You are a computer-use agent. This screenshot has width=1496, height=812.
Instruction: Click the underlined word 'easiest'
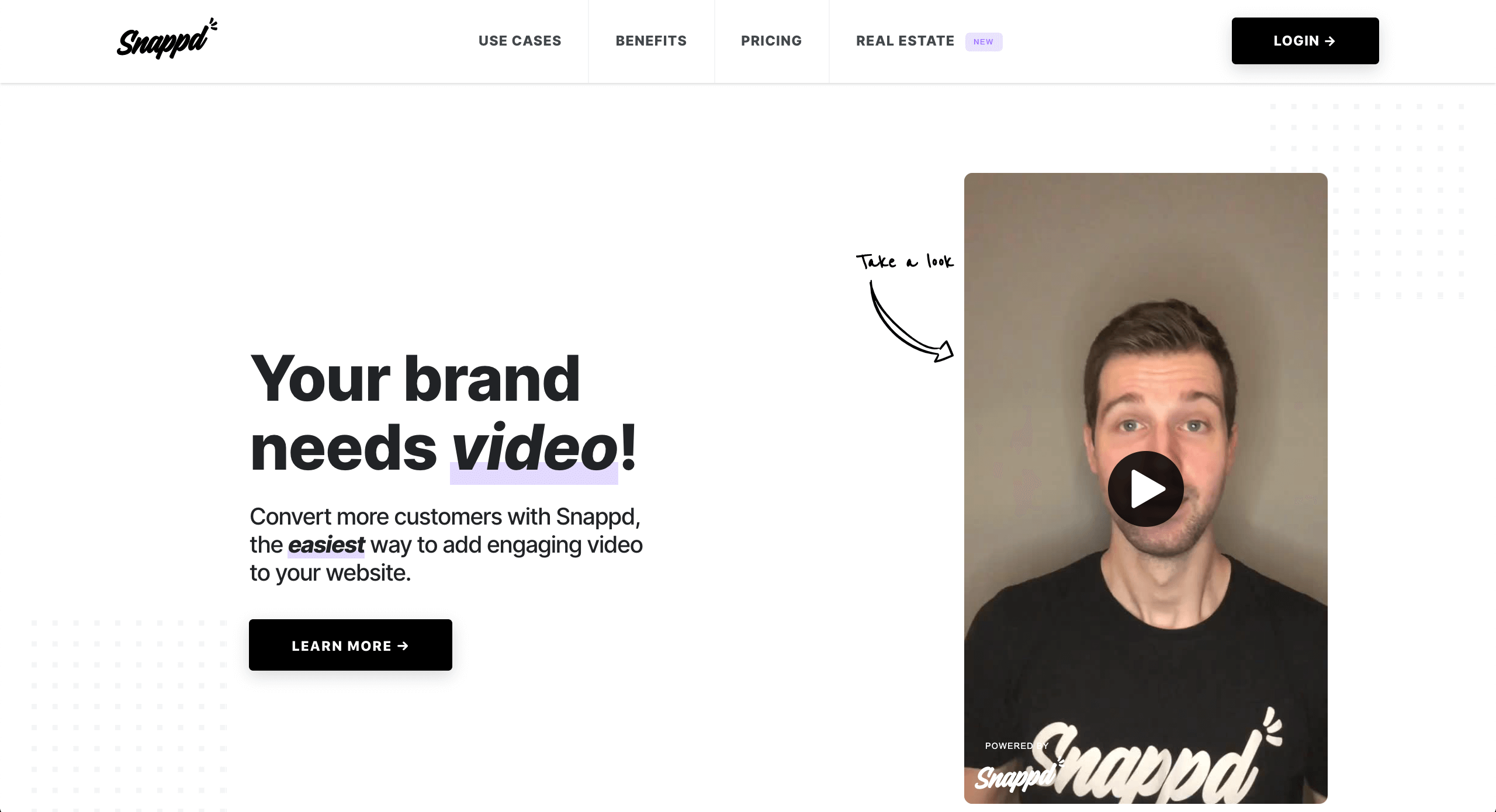coord(326,545)
